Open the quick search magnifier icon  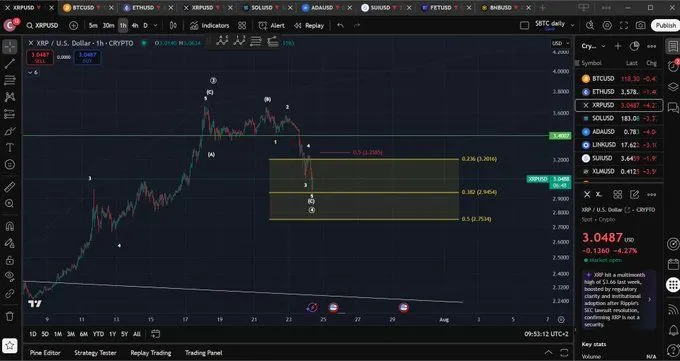tap(589, 26)
